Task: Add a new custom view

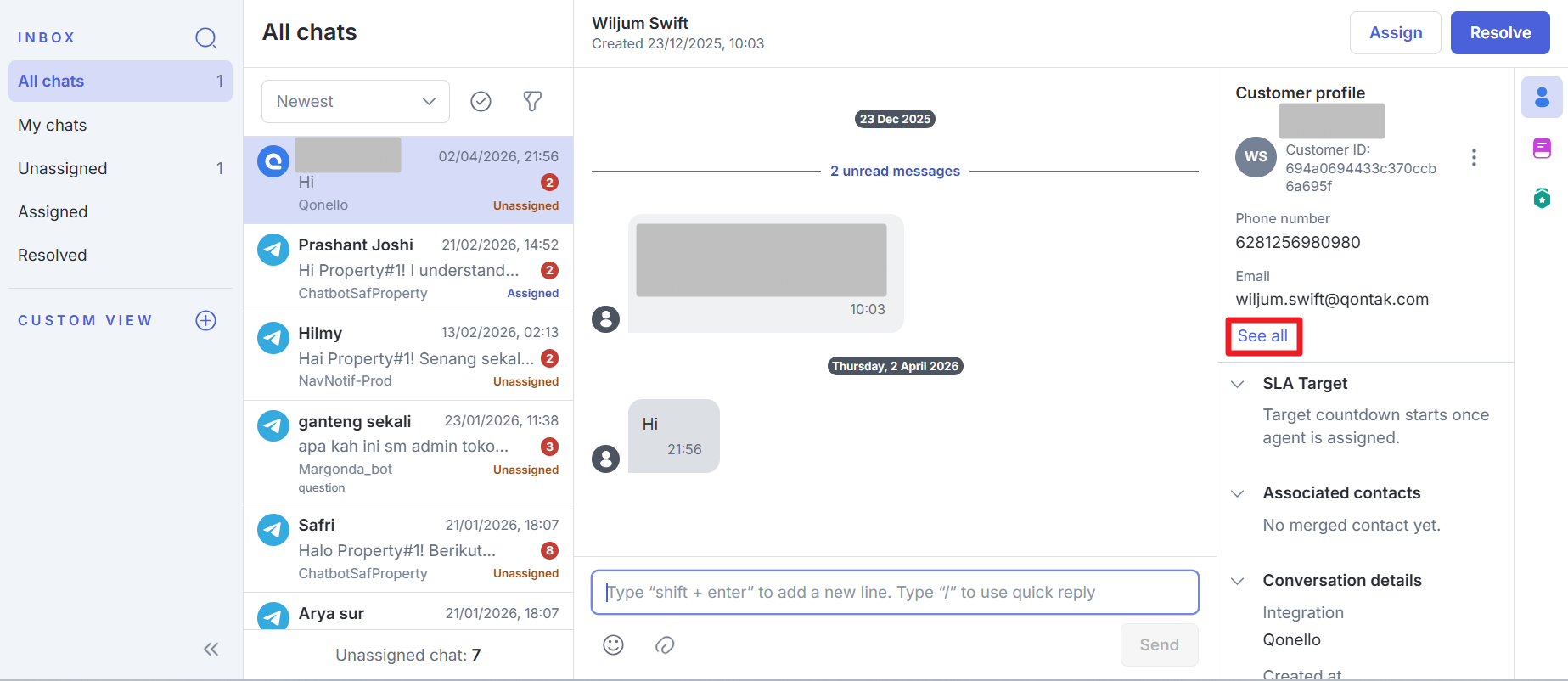Action: [x=205, y=320]
